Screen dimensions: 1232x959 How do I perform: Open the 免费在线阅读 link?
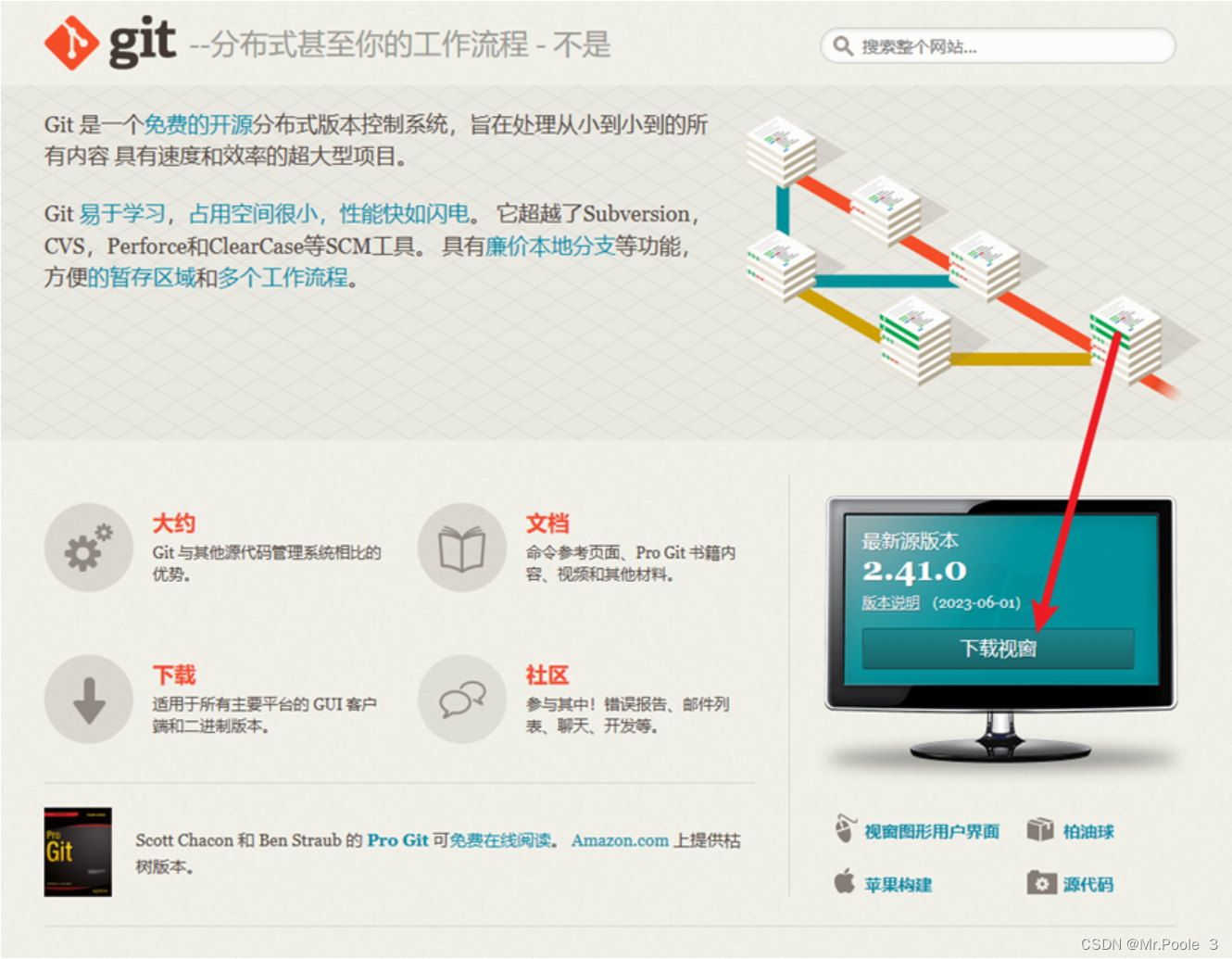click(500, 840)
